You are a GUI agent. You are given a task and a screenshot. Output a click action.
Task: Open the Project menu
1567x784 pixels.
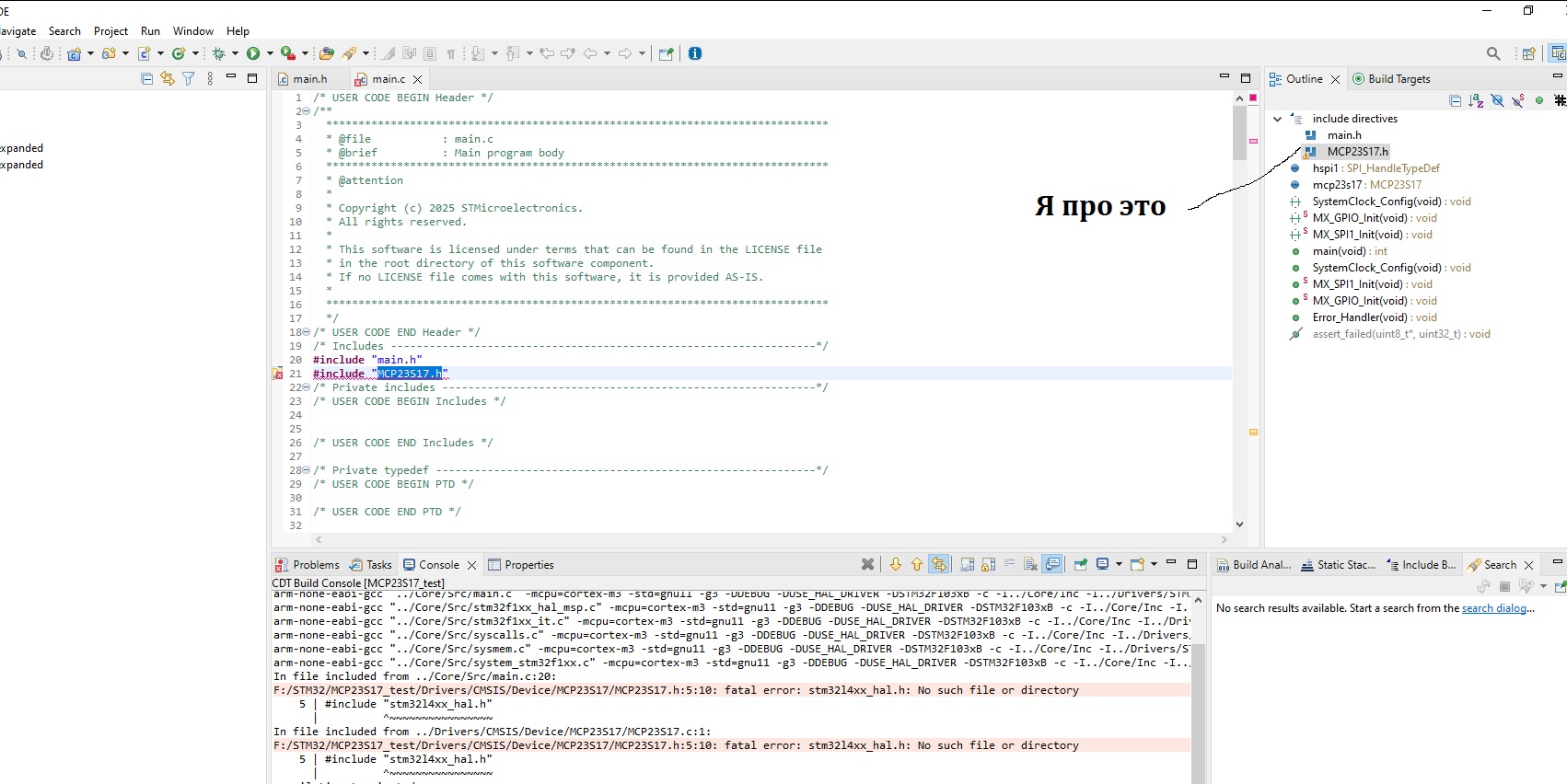[x=110, y=30]
